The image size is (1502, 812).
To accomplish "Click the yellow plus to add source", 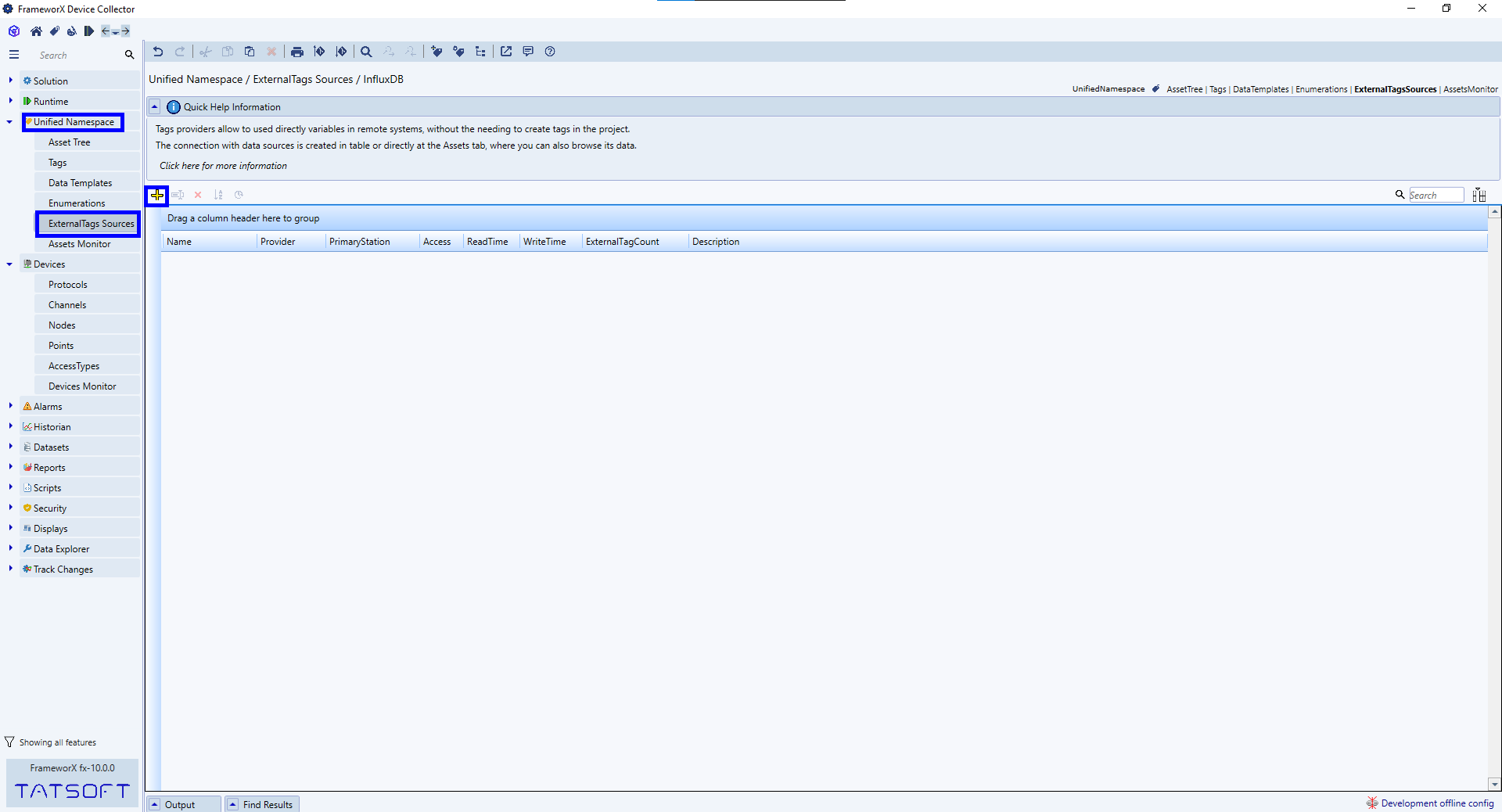I will (x=157, y=195).
